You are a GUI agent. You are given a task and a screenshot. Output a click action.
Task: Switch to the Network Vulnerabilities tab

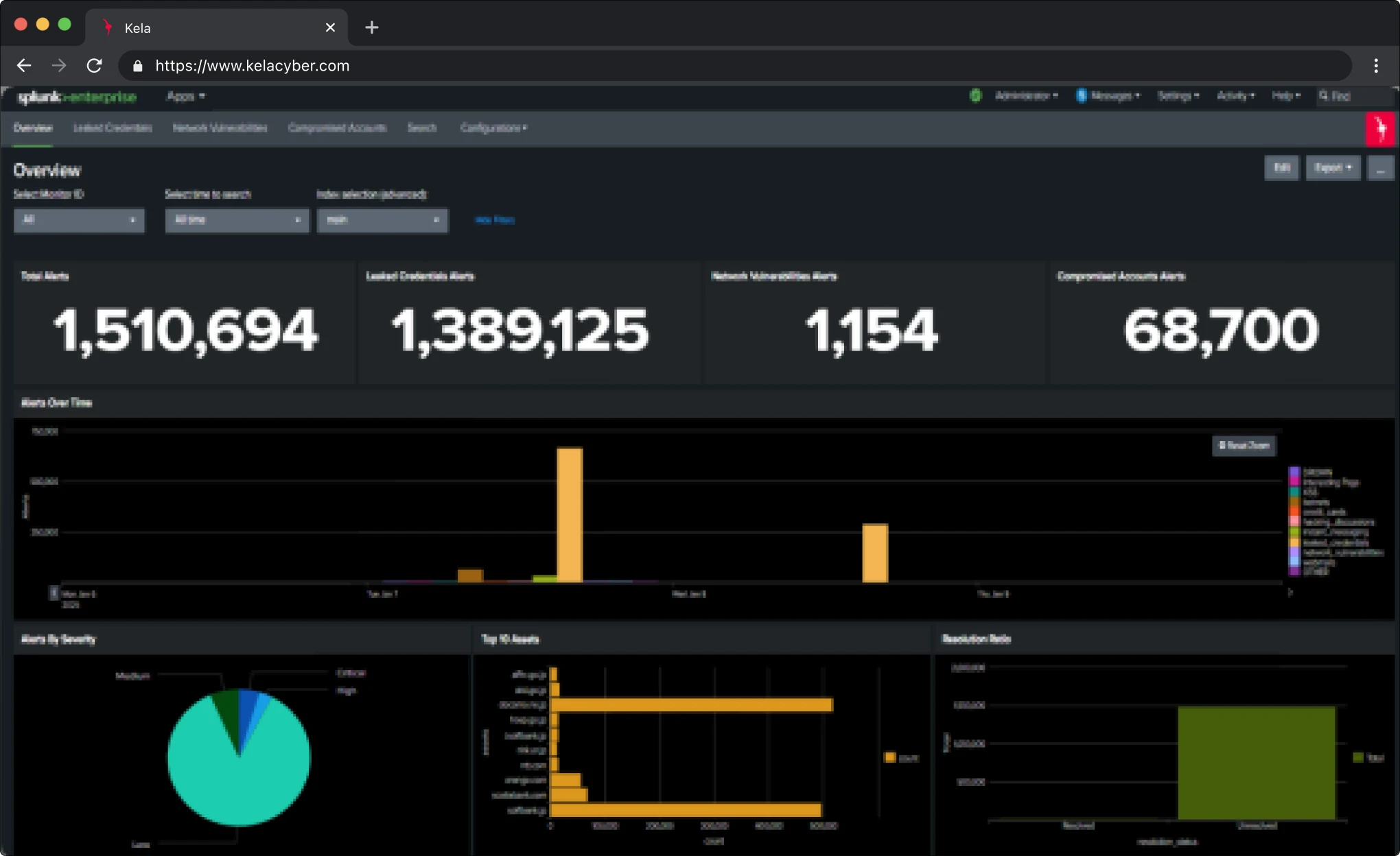pyautogui.click(x=220, y=128)
